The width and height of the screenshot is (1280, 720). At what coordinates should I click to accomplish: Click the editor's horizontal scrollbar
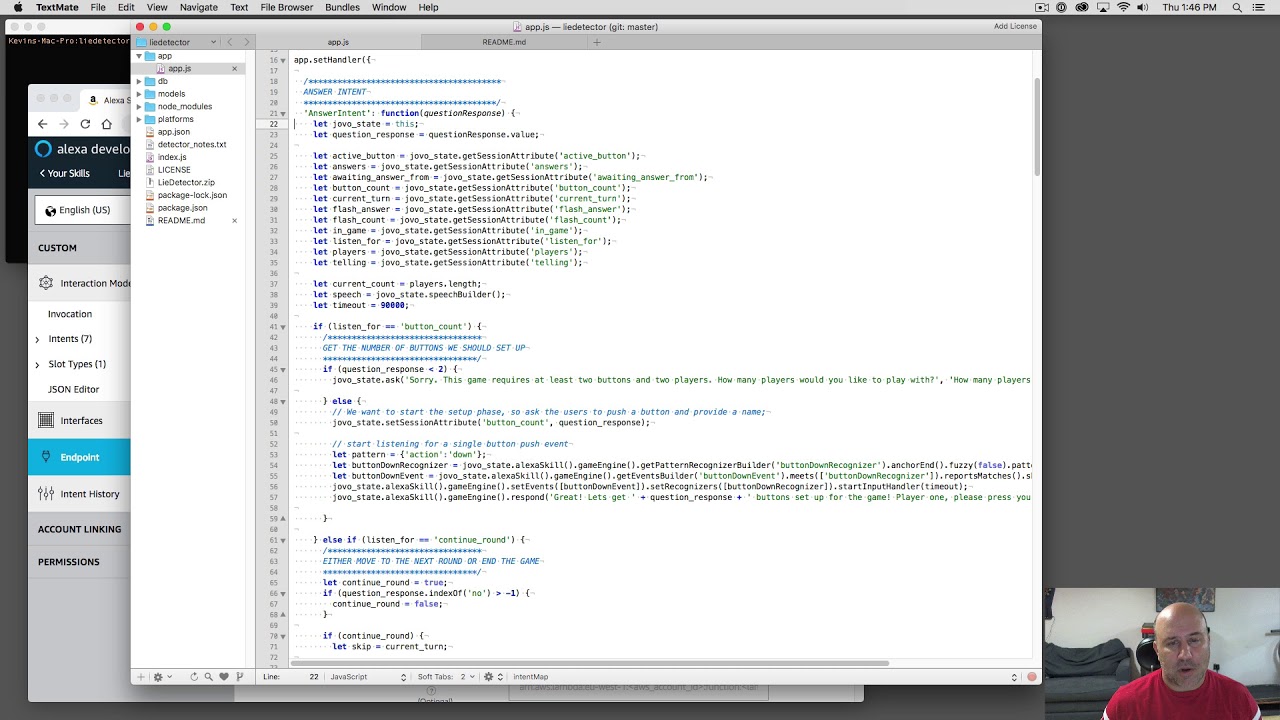[590, 662]
